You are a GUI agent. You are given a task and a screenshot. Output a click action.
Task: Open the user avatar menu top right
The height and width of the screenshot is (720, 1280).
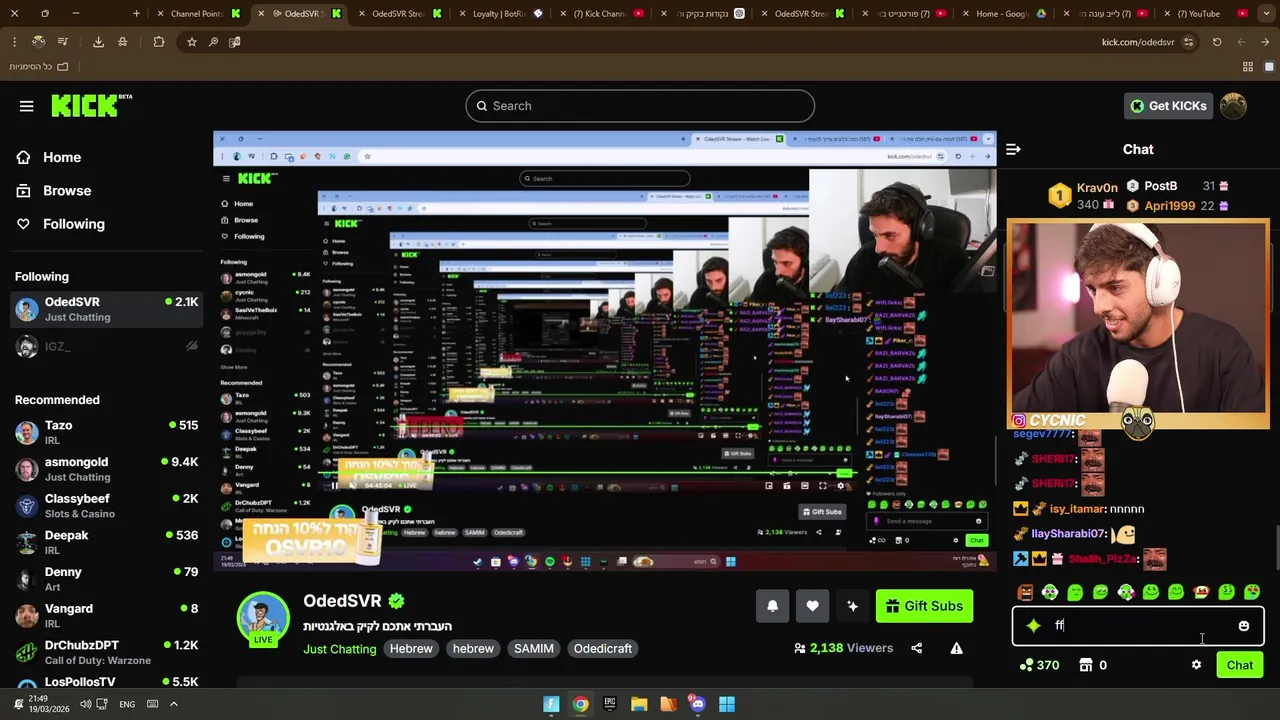tap(1234, 106)
